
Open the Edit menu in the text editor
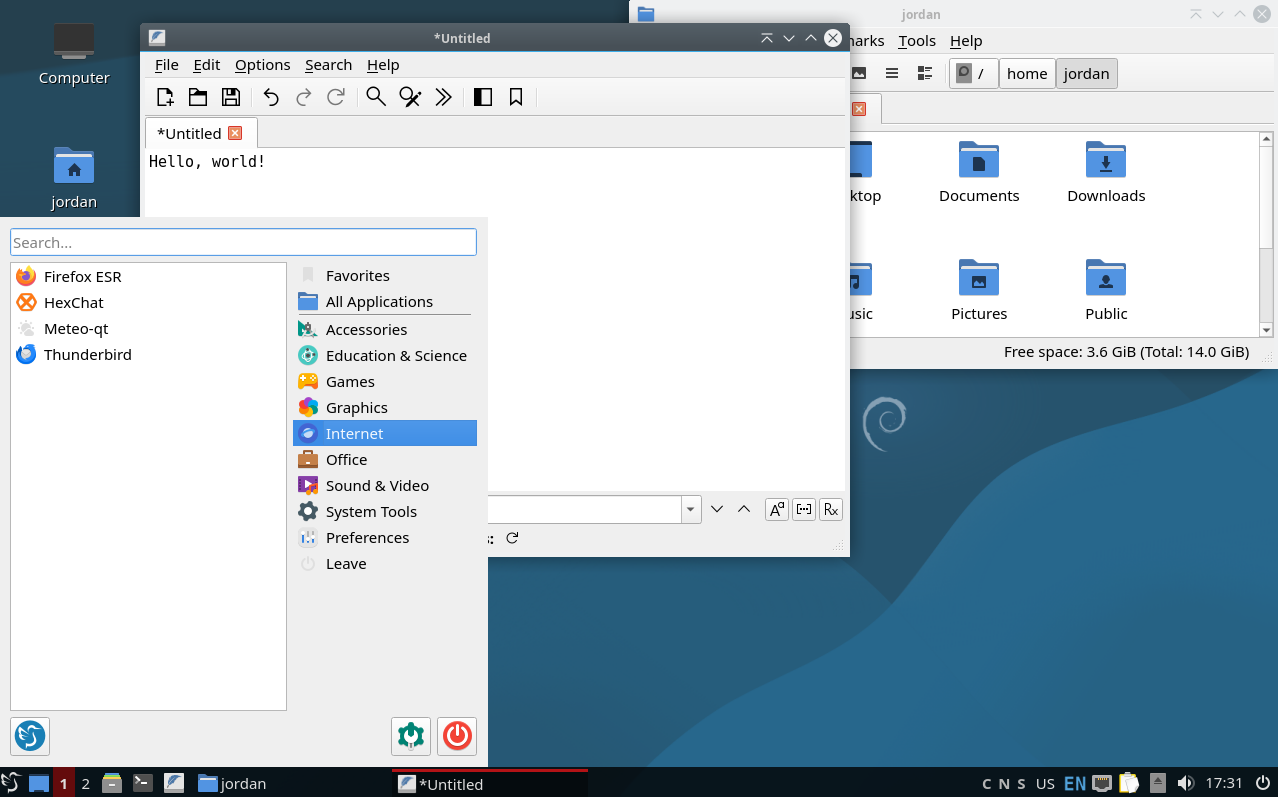tap(207, 65)
